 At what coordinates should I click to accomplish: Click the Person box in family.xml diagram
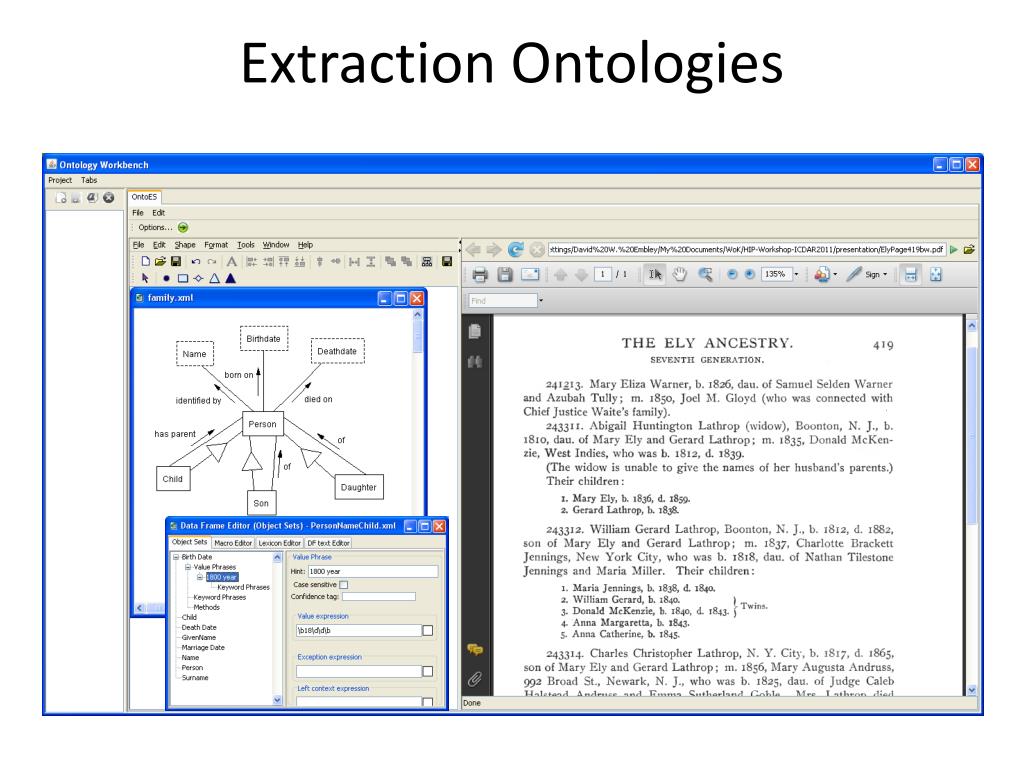click(263, 424)
